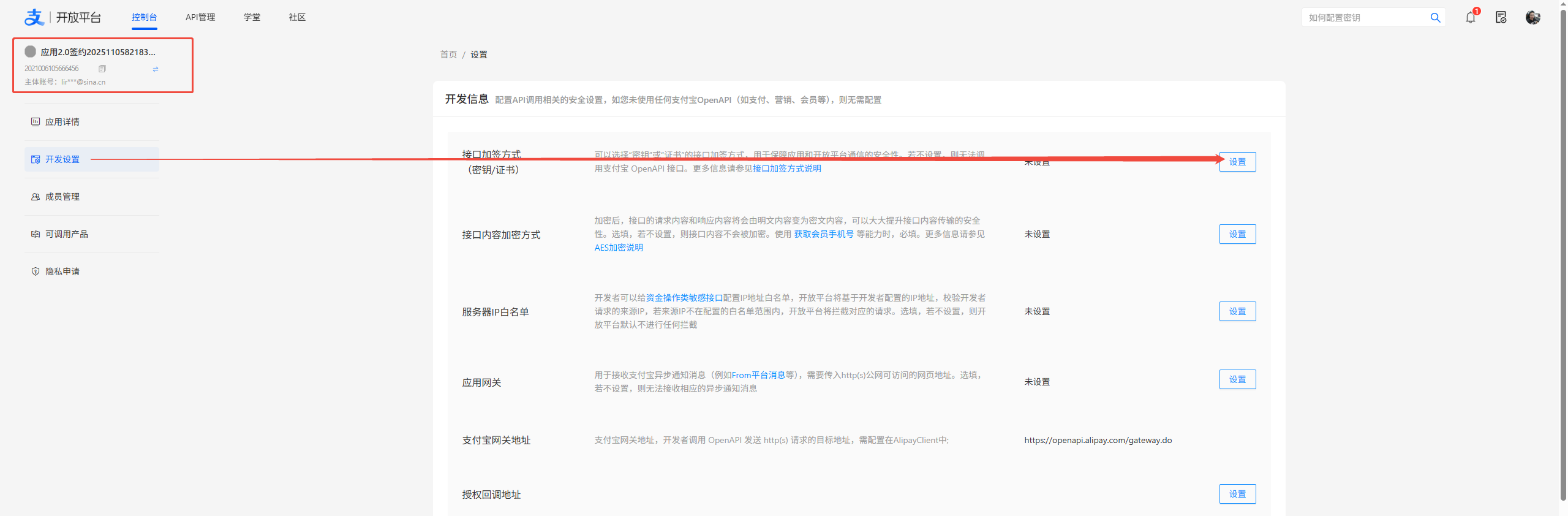Click the search magnifier icon
1568x516 pixels.
[1435, 18]
